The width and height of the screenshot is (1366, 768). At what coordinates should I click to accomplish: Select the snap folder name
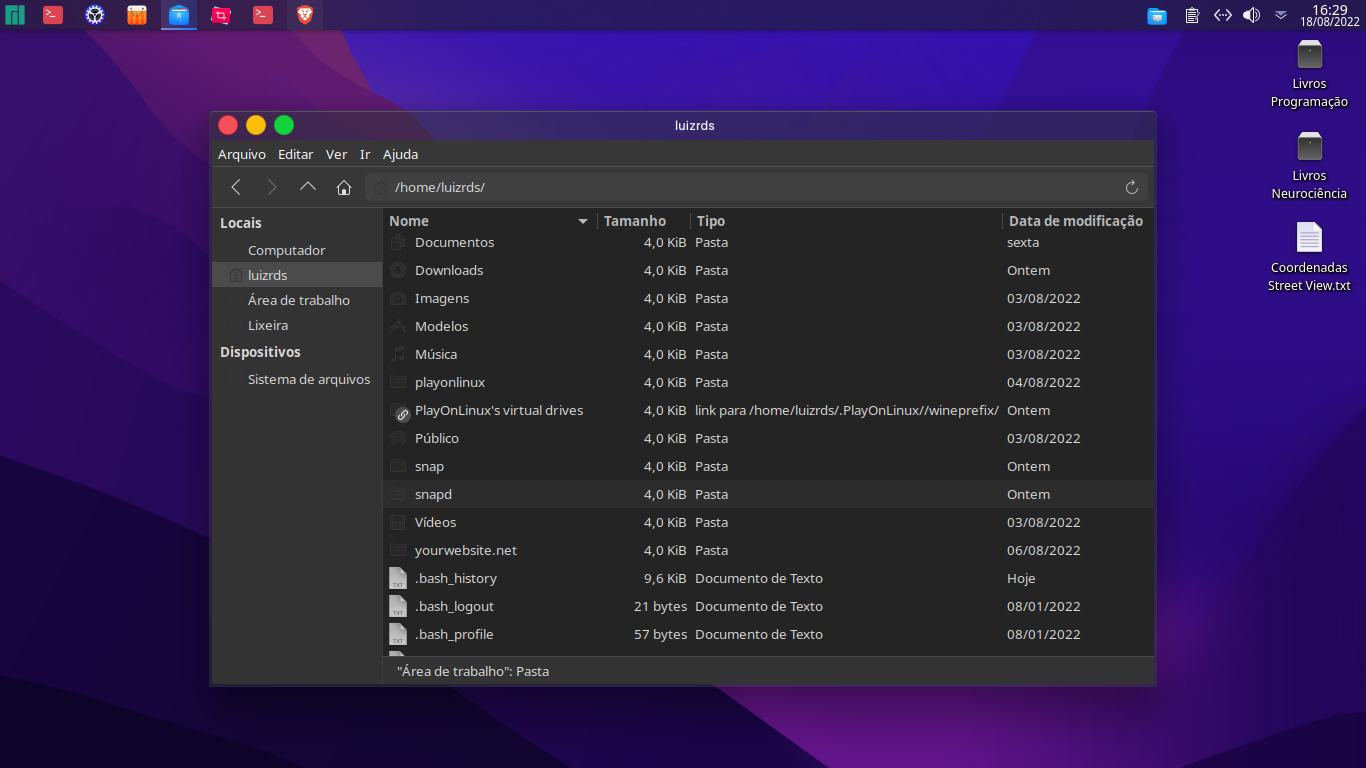tap(429, 467)
